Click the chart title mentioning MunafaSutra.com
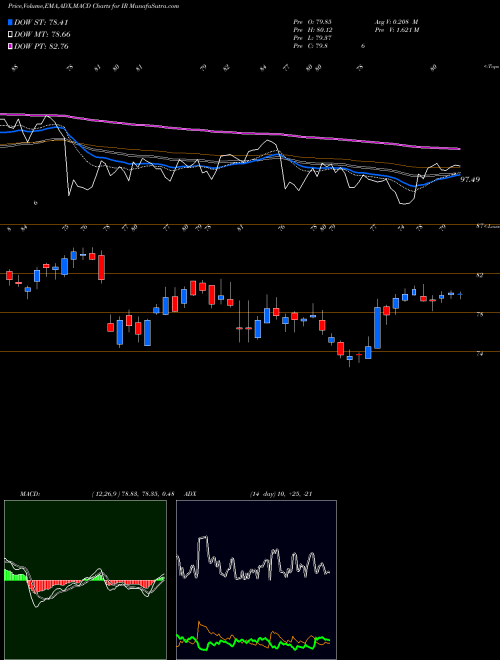 [93, 6]
